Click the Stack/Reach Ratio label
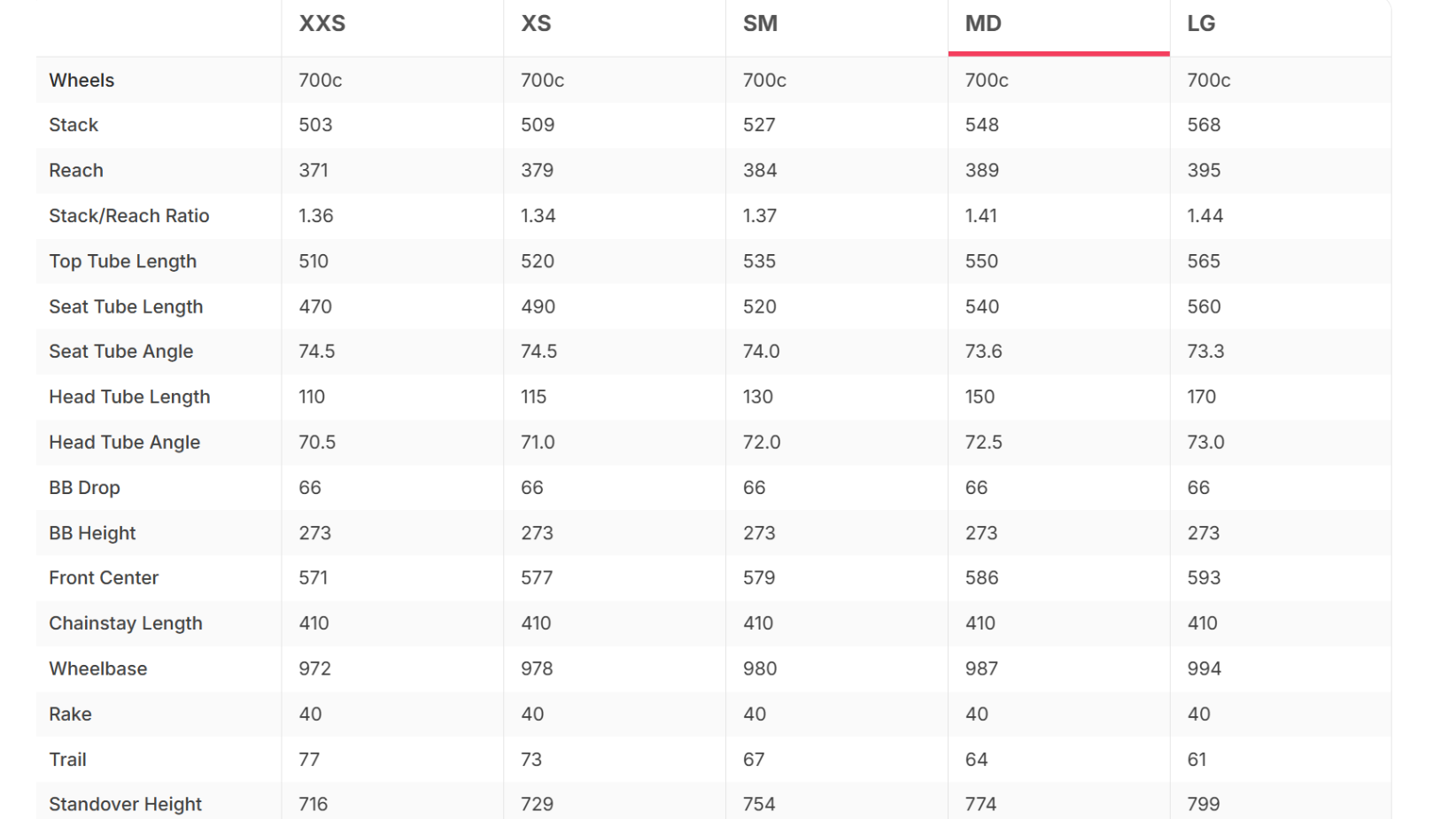The image size is (1456, 819). 129,216
